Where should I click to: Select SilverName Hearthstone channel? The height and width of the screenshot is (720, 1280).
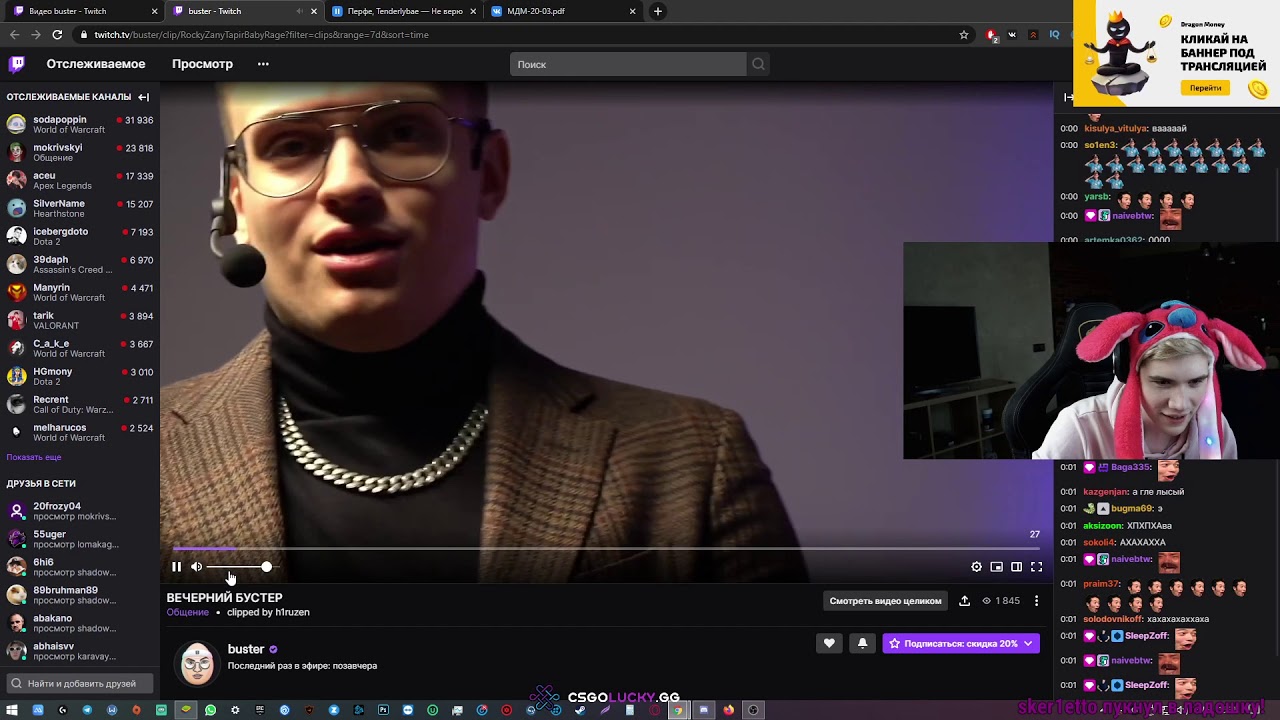[x=80, y=209]
